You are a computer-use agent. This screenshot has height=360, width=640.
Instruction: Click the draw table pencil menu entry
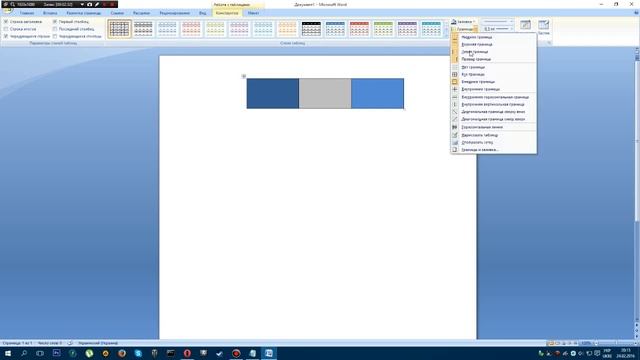[x=493, y=135]
